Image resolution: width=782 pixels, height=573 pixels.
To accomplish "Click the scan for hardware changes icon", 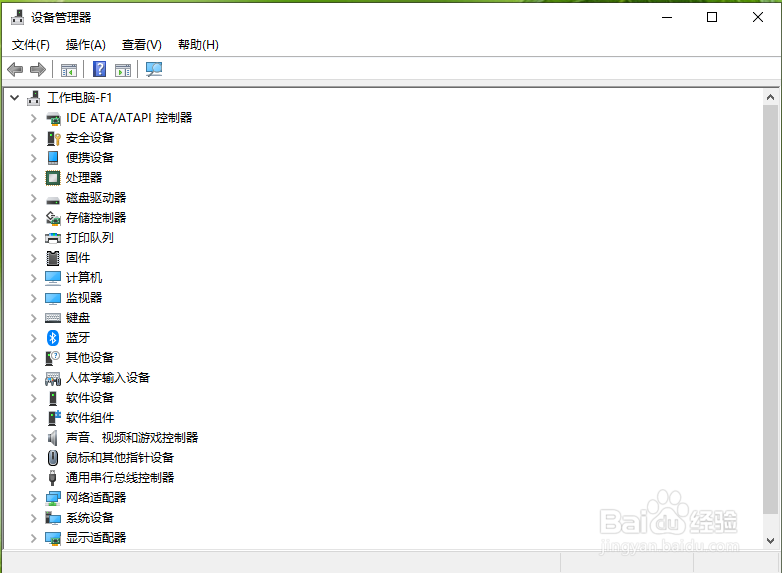I will pyautogui.click(x=154, y=69).
